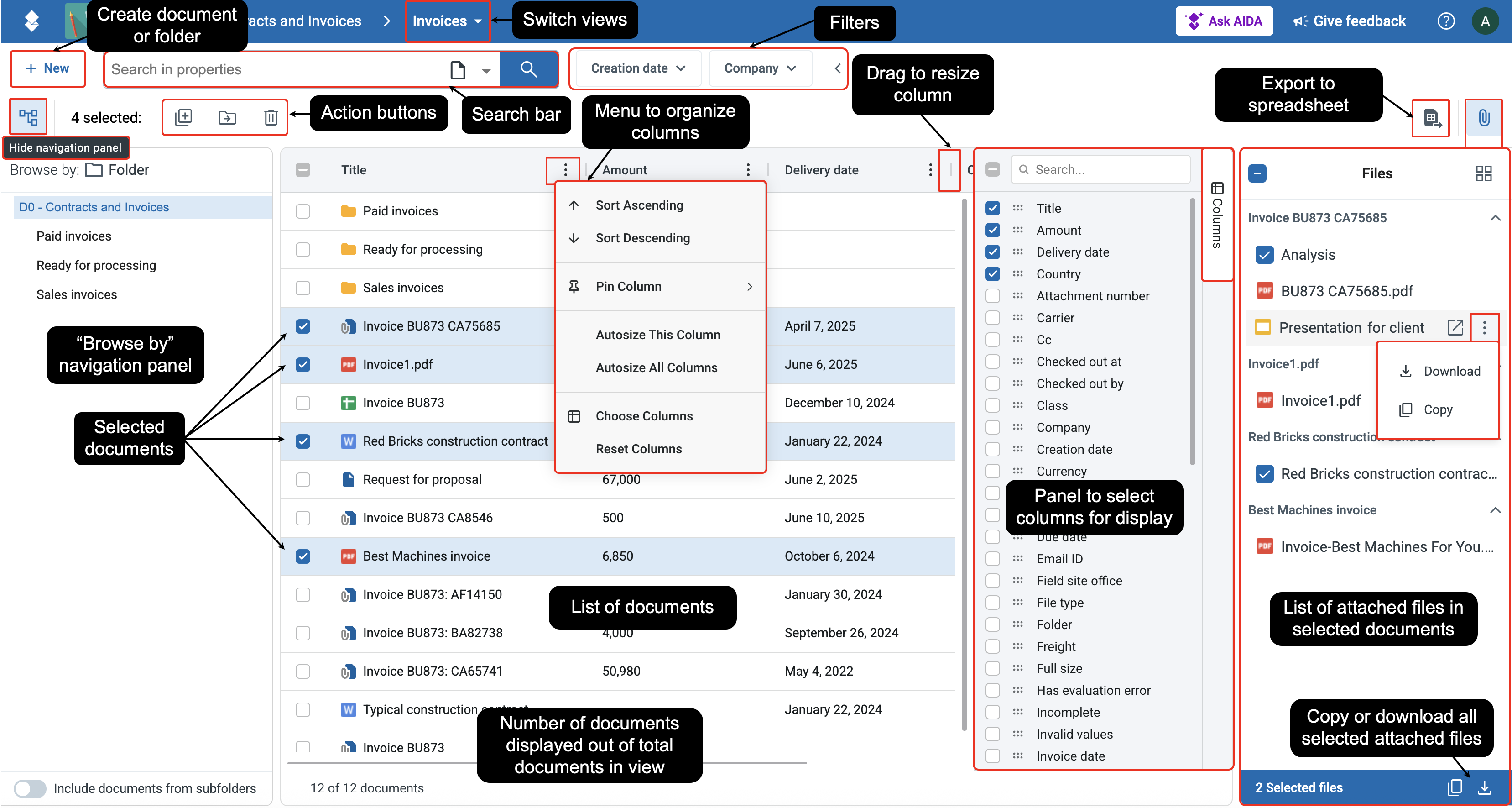Click the BU873 CA75685.pdf file icon
1512x808 pixels.
pyautogui.click(x=1264, y=291)
